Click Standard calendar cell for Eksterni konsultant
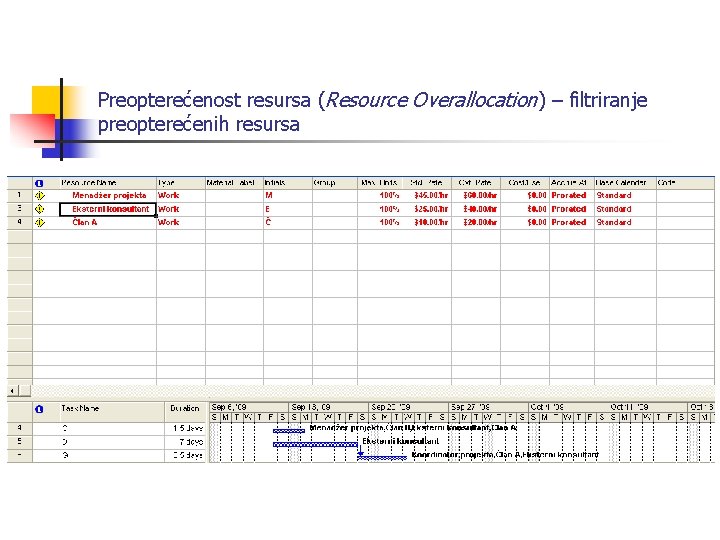The width and height of the screenshot is (720, 540). pyautogui.click(x=625, y=209)
